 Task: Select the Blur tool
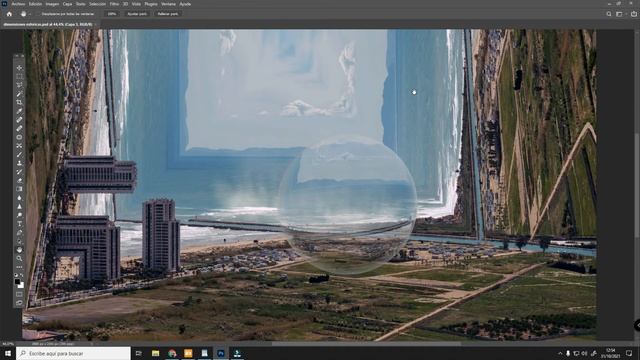point(19,198)
